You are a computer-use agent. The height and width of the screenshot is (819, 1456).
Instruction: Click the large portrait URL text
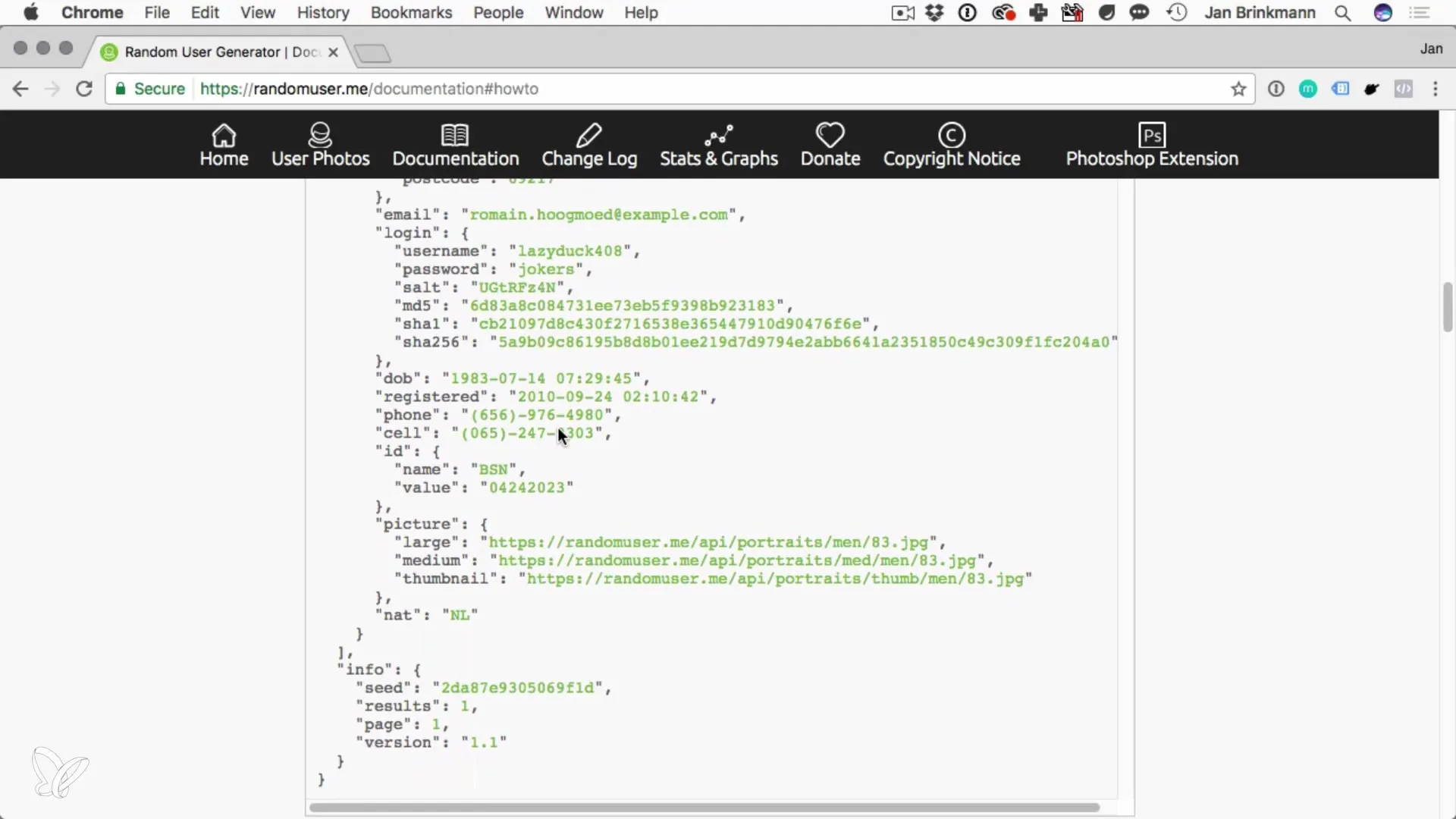[708, 542]
